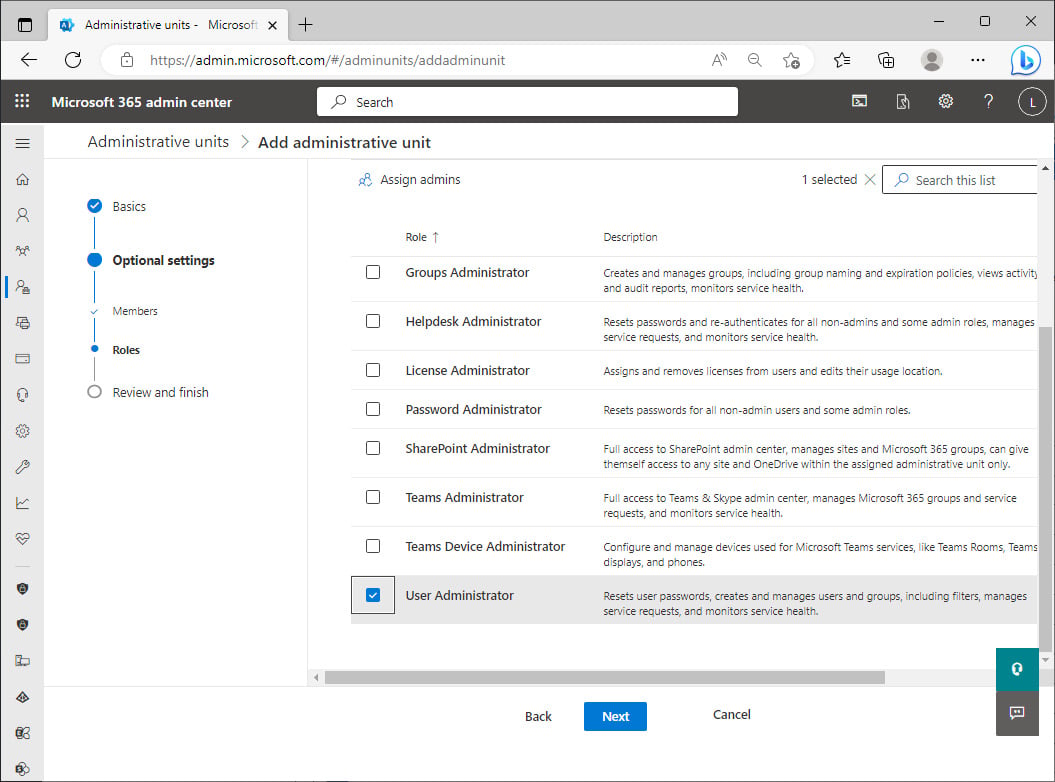The width and height of the screenshot is (1055, 782).
Task: Focus the Search this list box
Action: pyautogui.click(x=960, y=180)
